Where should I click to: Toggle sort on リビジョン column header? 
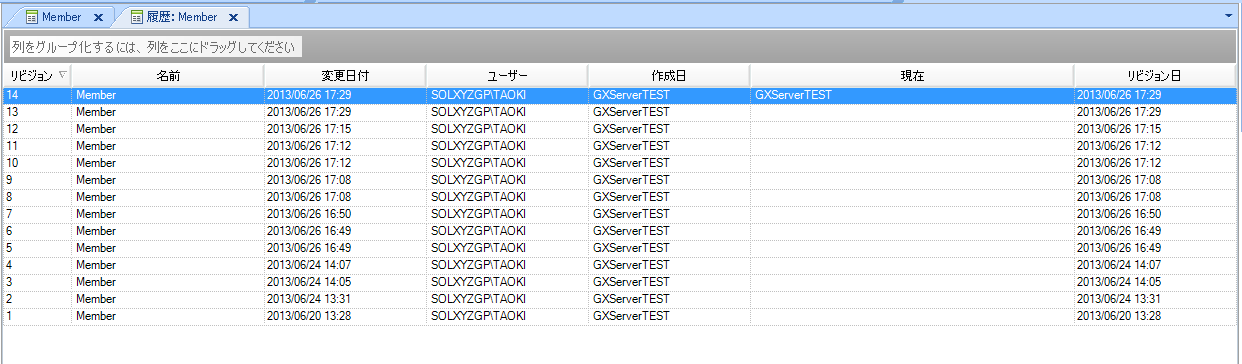pos(37,75)
